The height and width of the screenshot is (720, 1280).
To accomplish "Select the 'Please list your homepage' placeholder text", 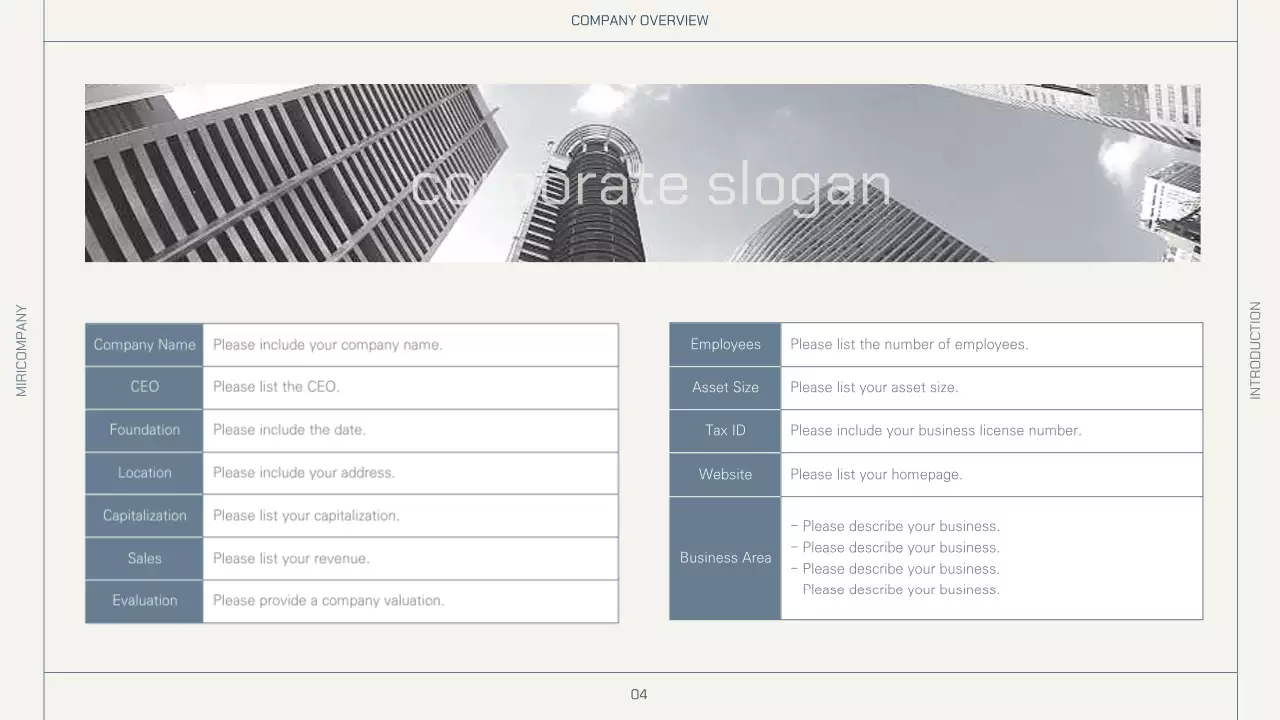I will coord(876,474).
